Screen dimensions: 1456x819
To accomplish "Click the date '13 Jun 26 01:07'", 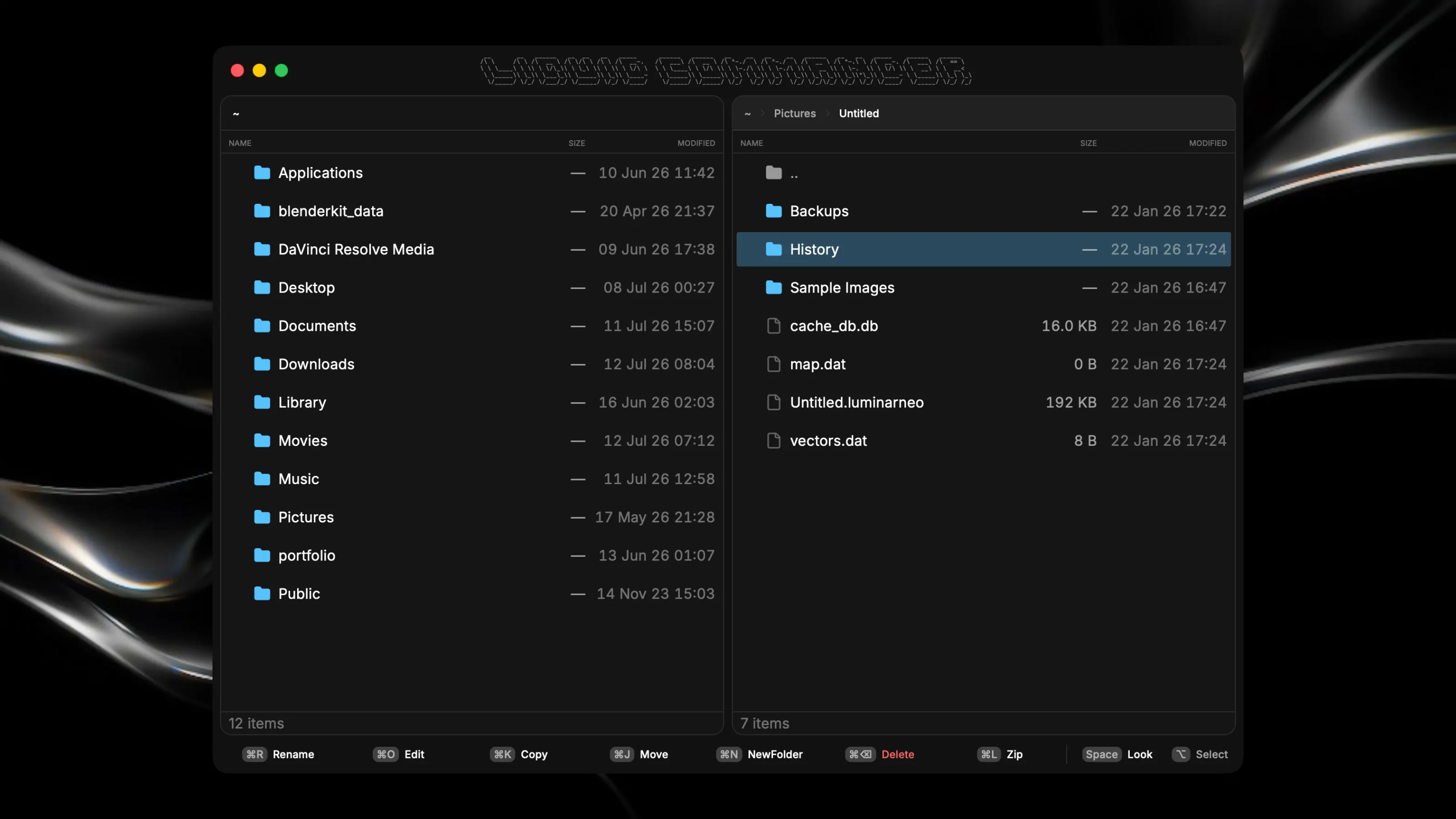I will point(656,555).
